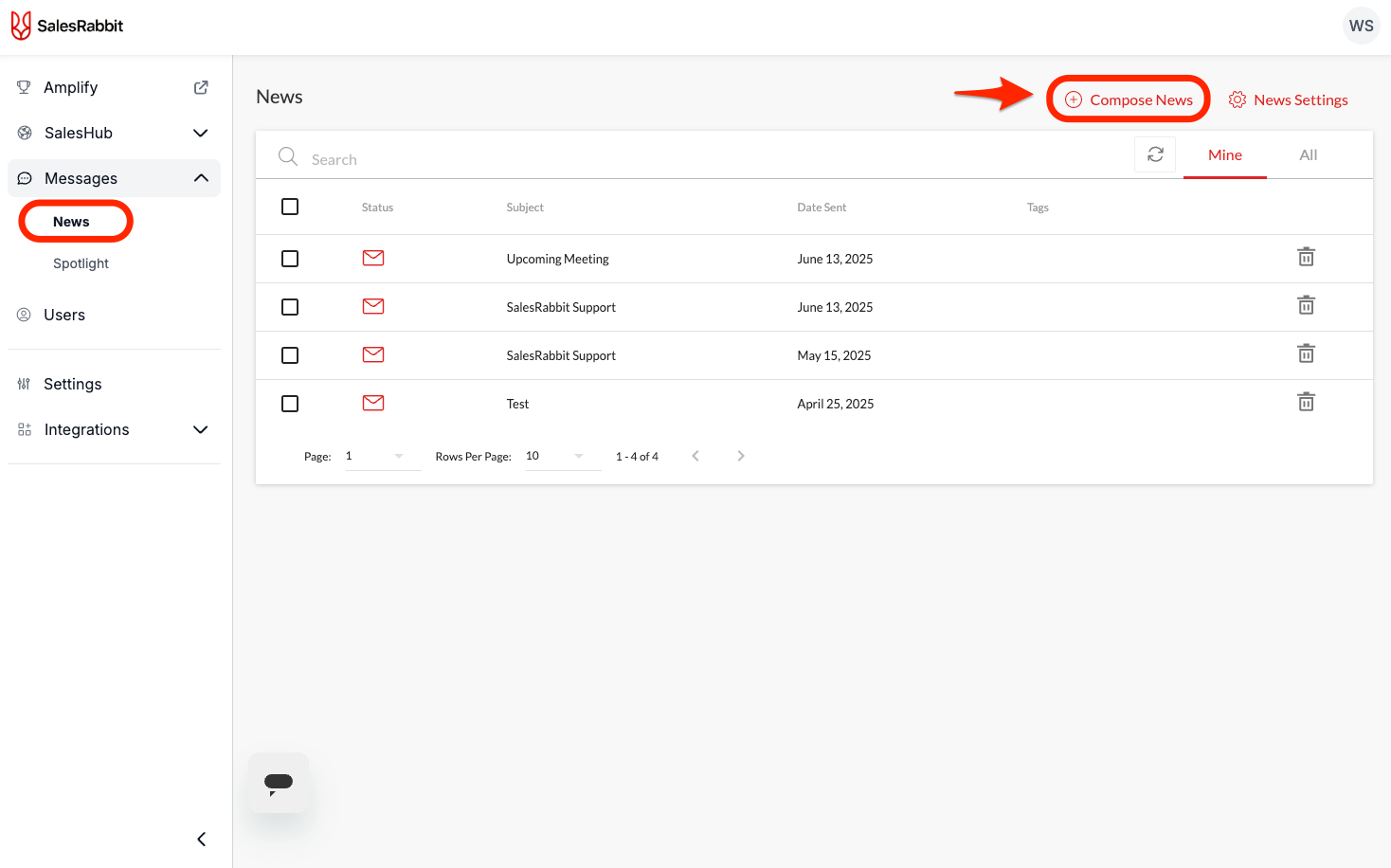Click the Rows Per Page label
The height and width of the screenshot is (868, 1391).
coord(473,457)
